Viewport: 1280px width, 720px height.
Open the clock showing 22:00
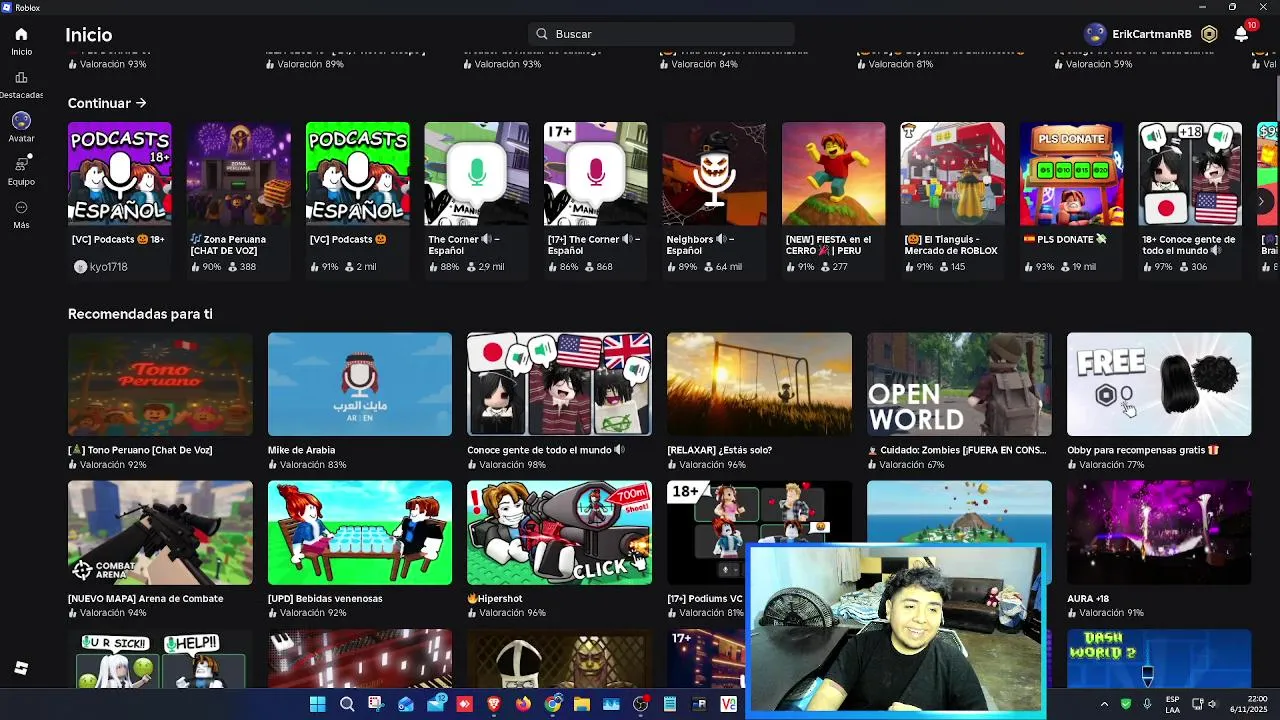1250,704
